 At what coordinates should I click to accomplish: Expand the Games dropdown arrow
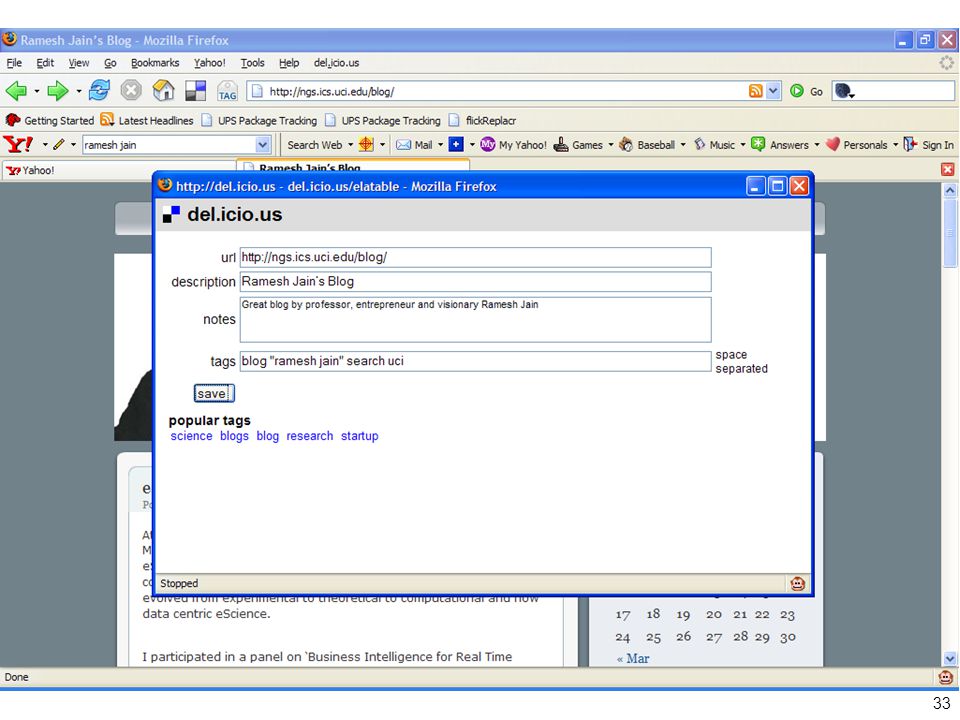coord(611,145)
